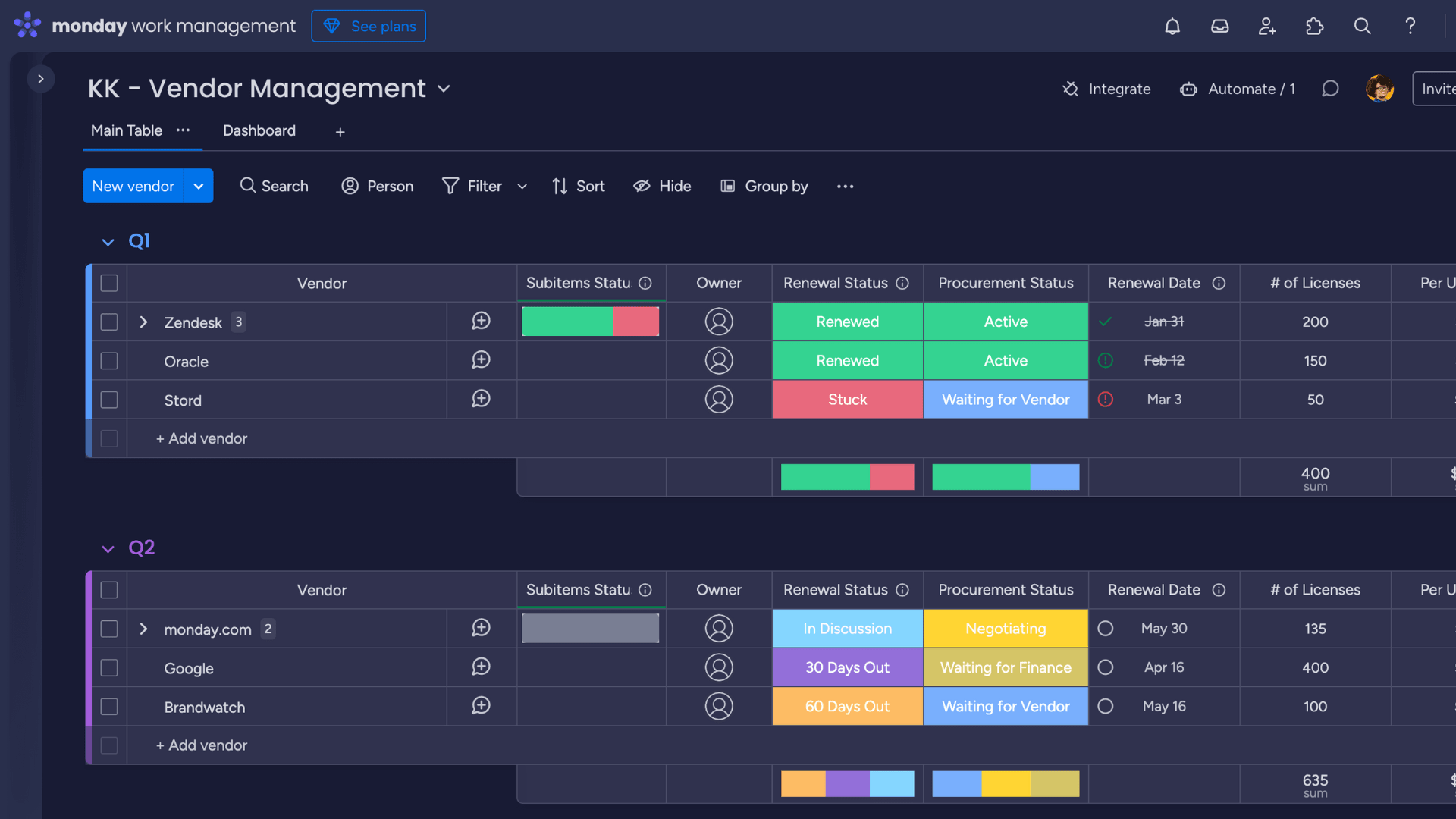1456x819 pixels.
Task: Click the Search toolbar item
Action: click(274, 186)
